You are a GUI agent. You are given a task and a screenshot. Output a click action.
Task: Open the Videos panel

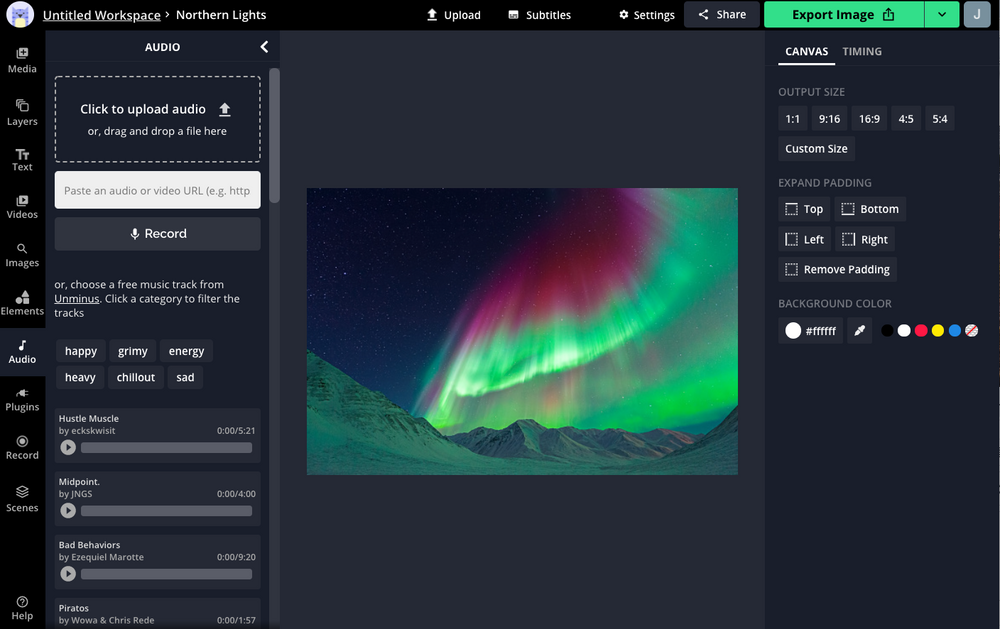tap(22, 207)
